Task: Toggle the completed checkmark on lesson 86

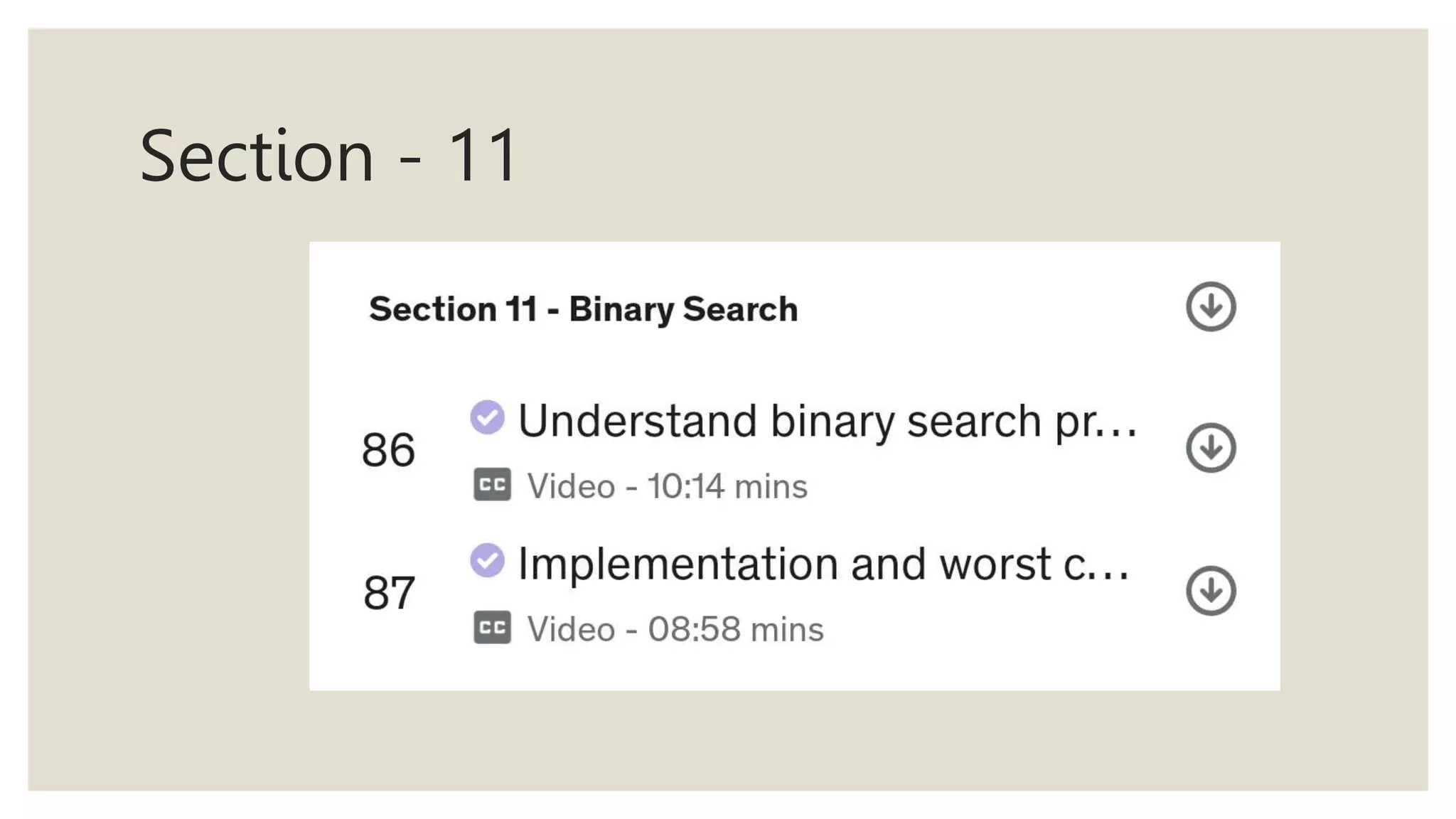Action: point(487,417)
